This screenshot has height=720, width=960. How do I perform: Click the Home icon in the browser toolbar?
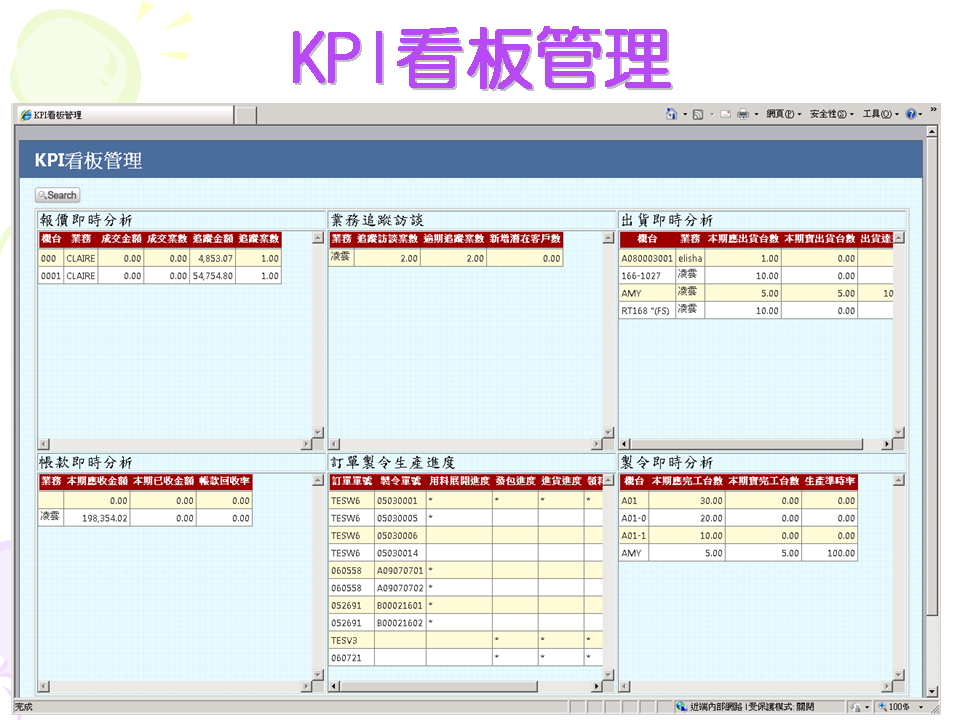tap(672, 113)
